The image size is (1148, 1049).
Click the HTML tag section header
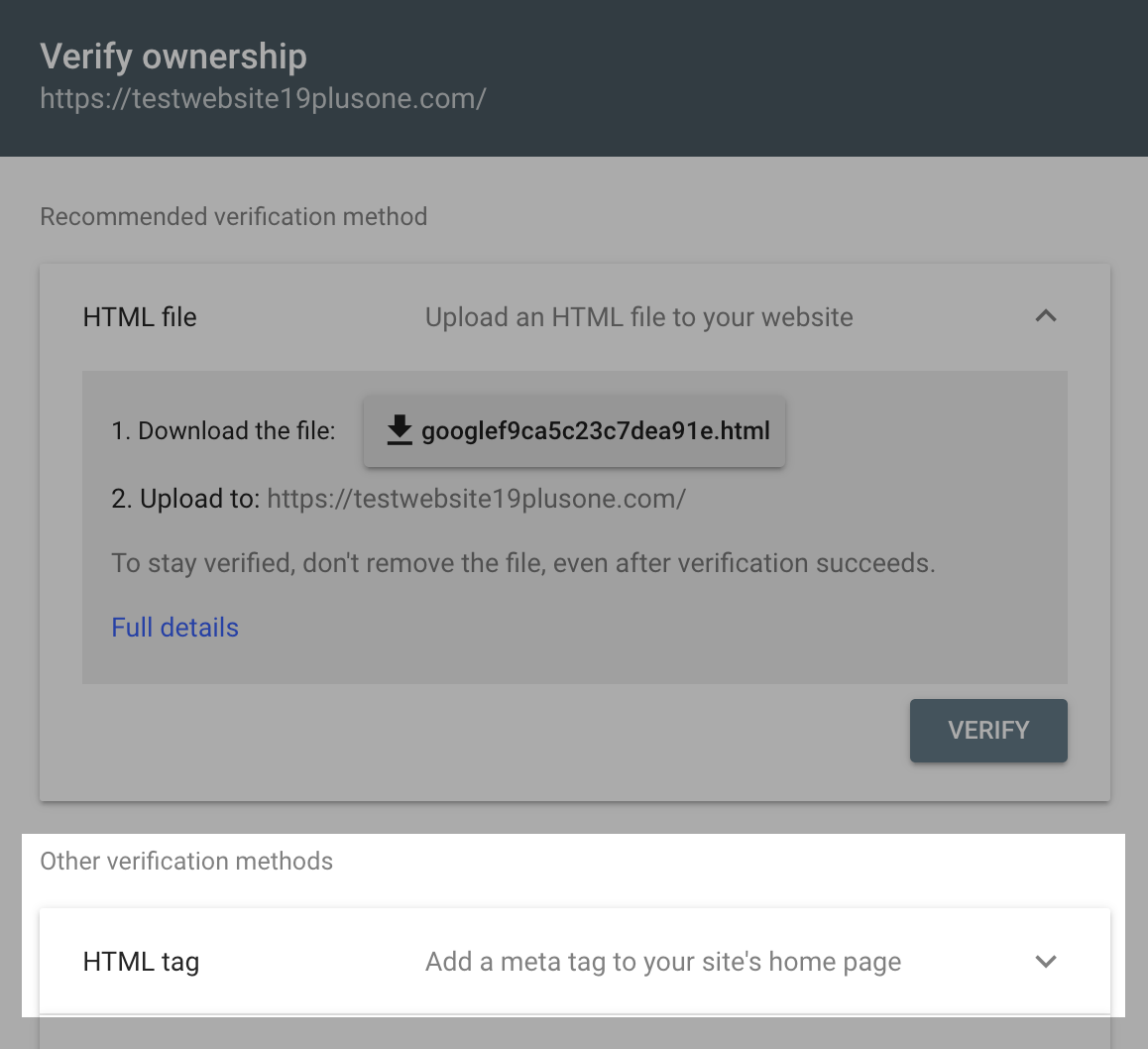pyautogui.click(x=141, y=961)
